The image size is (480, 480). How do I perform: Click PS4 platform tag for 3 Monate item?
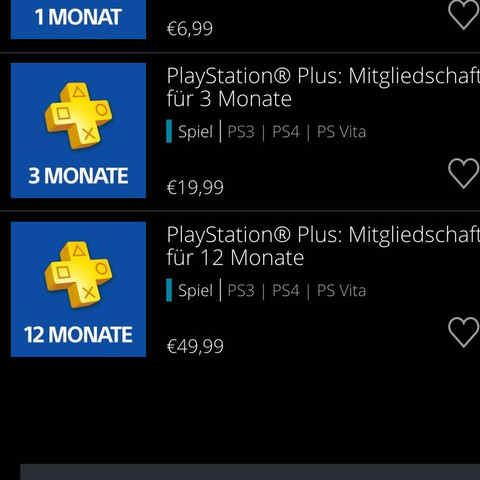286,132
